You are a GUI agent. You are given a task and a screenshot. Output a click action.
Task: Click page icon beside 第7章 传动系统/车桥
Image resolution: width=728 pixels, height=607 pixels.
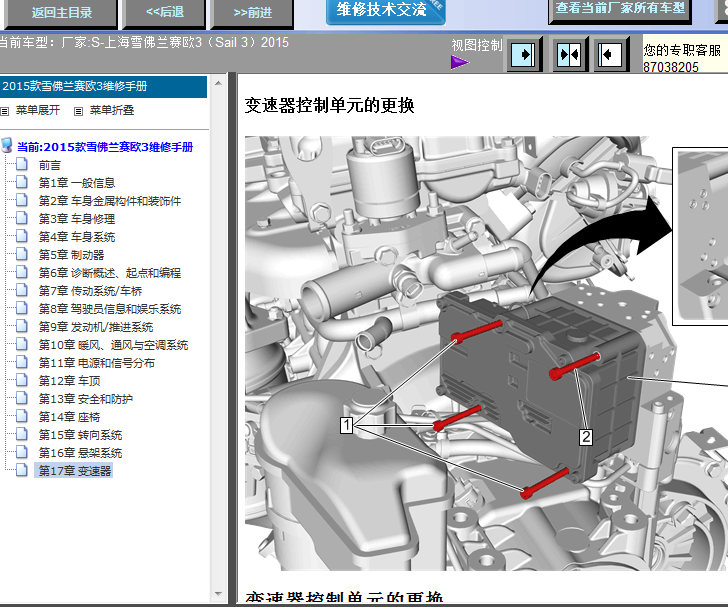pos(22,290)
